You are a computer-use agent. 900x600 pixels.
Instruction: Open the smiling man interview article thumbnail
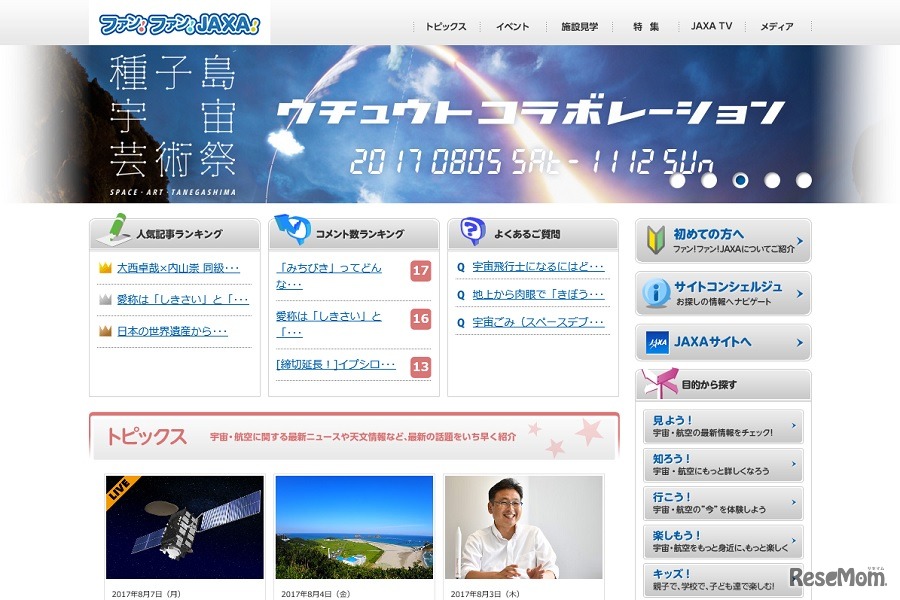tap(523, 527)
